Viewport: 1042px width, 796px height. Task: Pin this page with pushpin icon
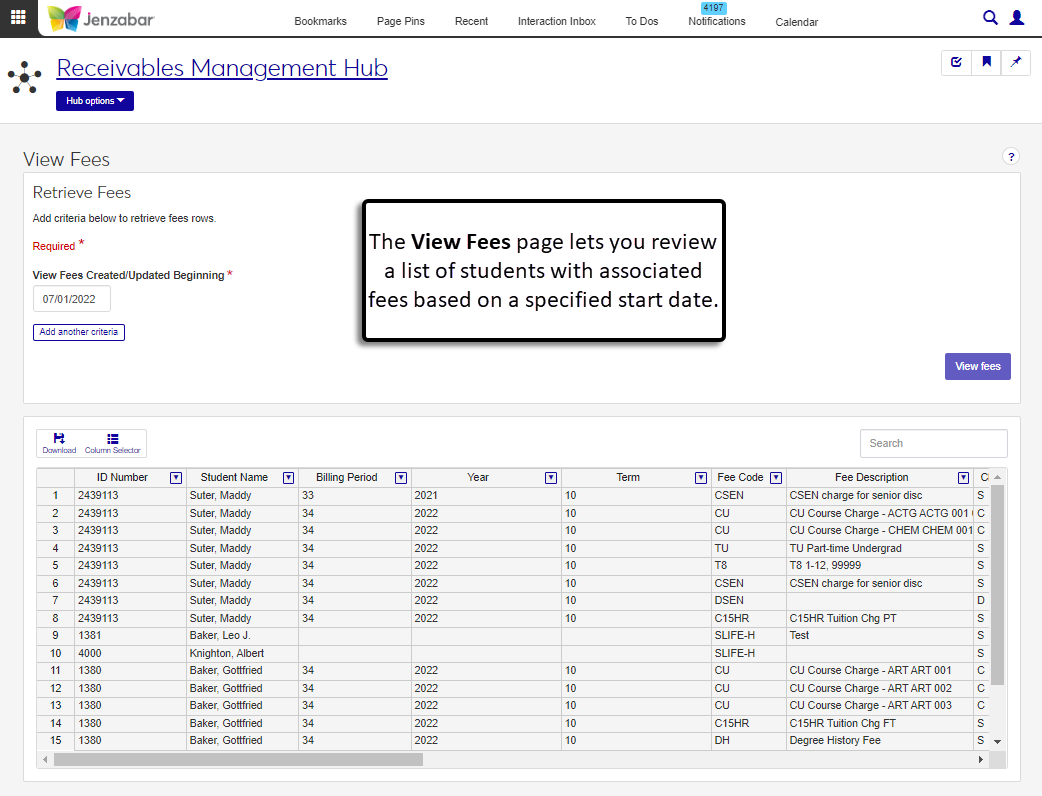1016,62
